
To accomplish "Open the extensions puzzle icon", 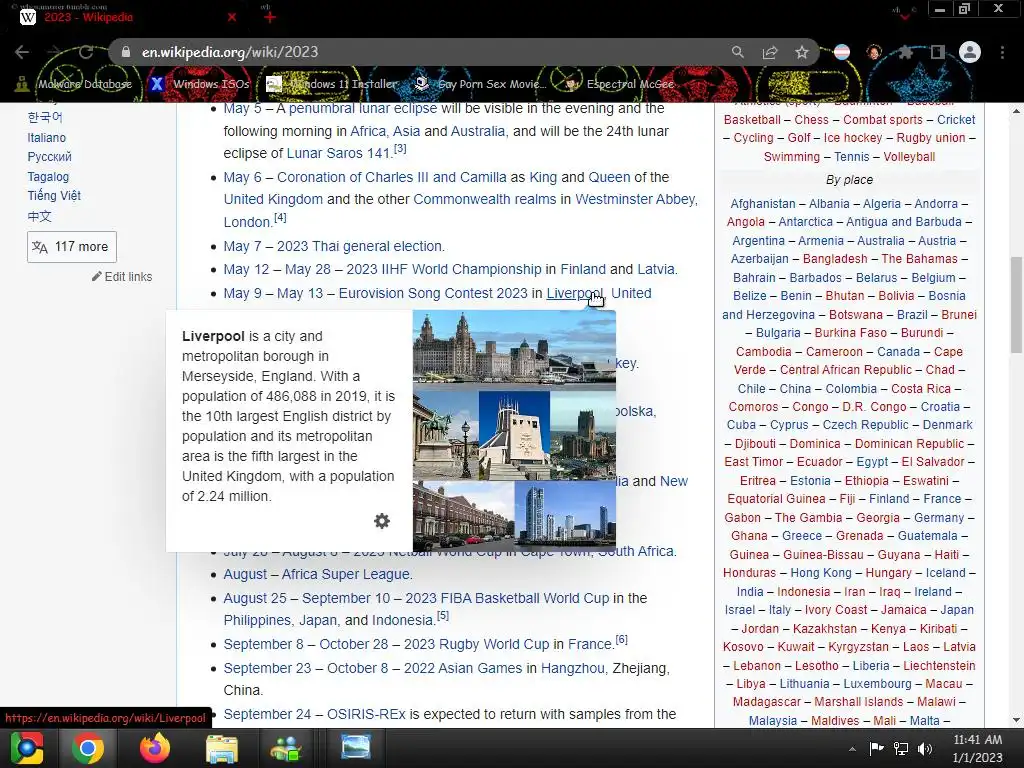I will [906, 52].
